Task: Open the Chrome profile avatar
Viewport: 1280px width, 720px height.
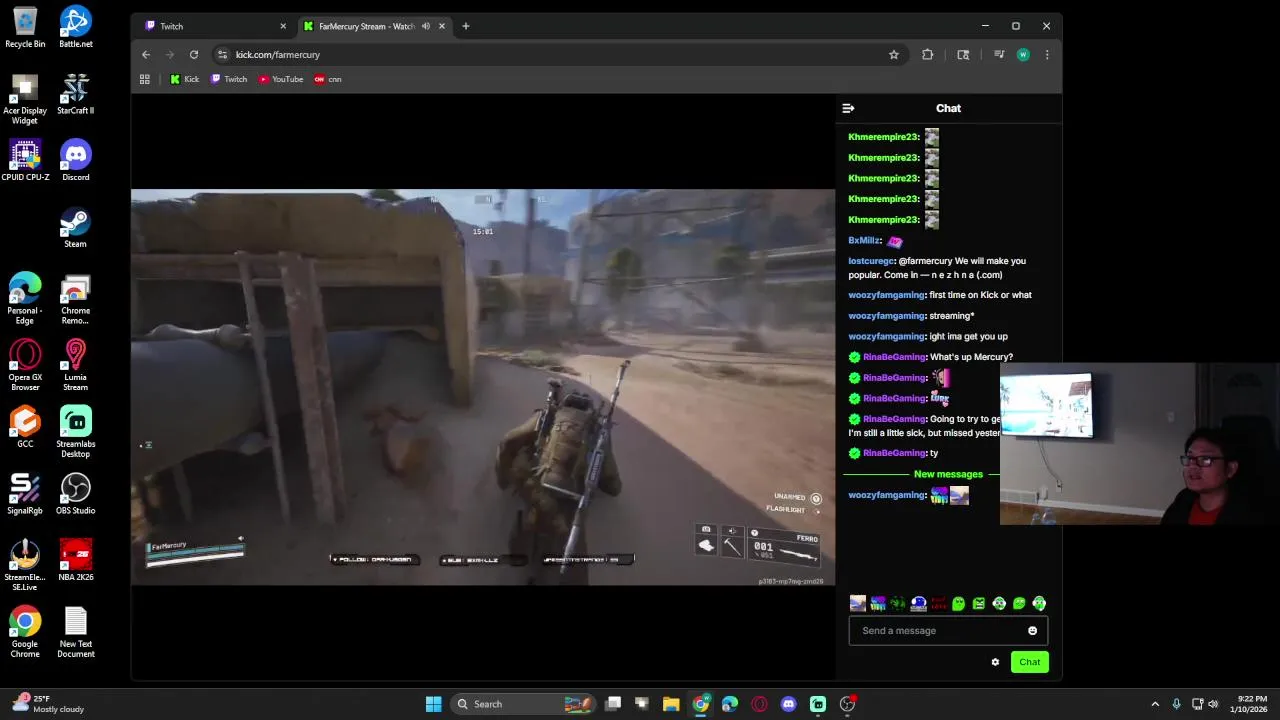Action: click(1022, 54)
